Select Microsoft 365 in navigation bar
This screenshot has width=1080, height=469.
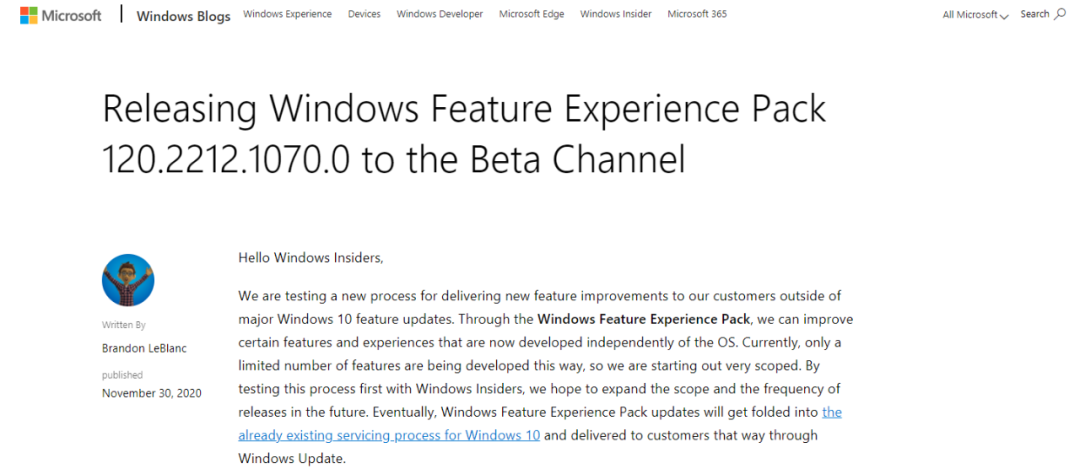point(697,14)
